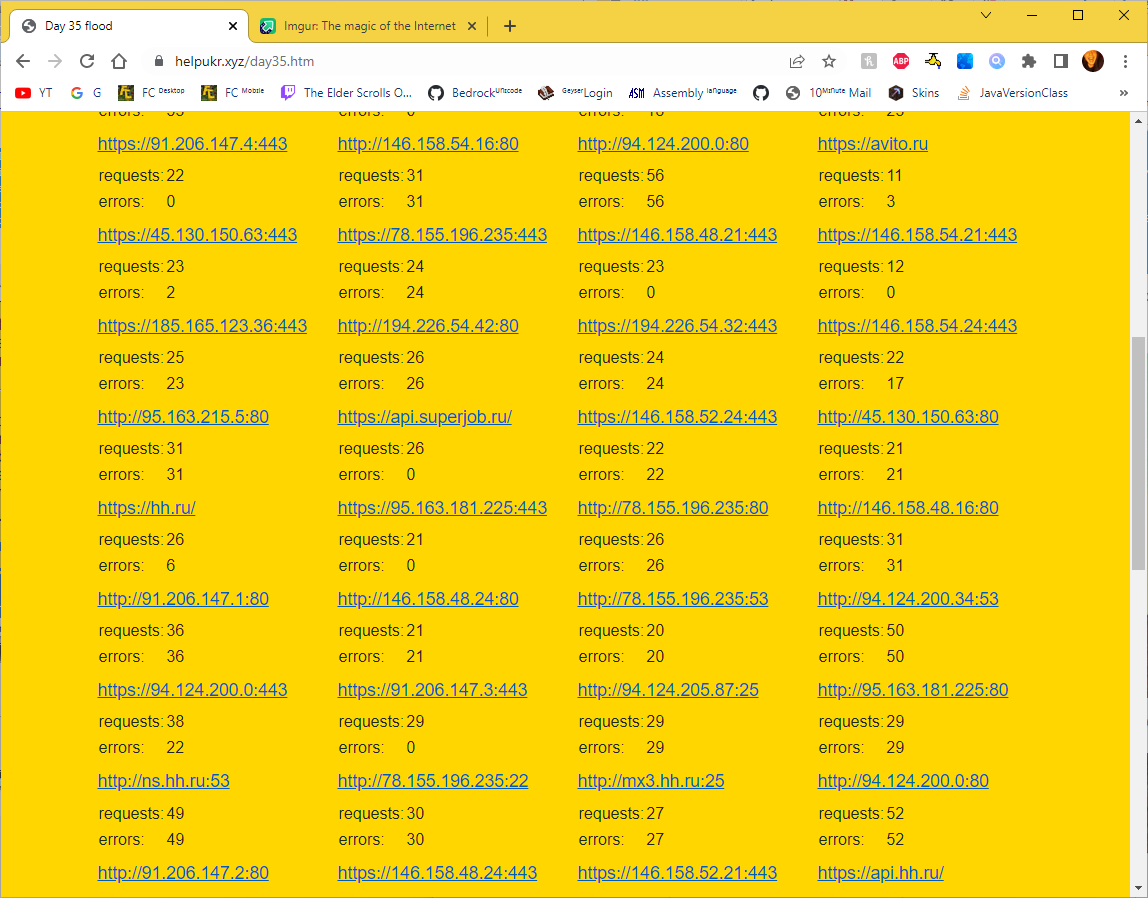Open link https://api.hh.ru/
The width and height of the screenshot is (1148, 898).
coord(881,873)
